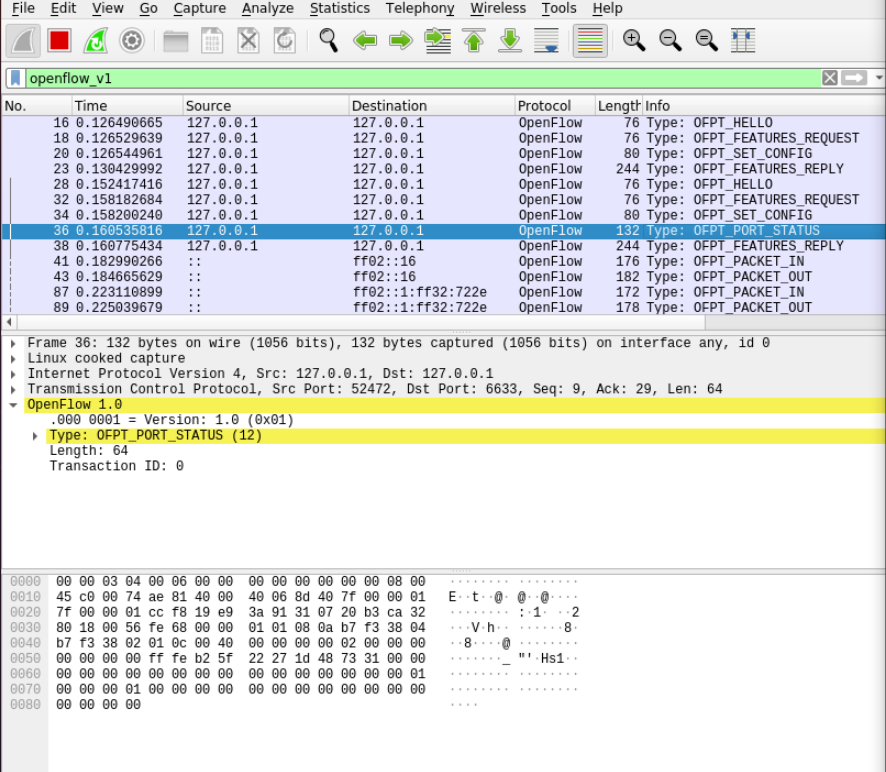
Task: Close this capture file icon
Action: [248, 41]
